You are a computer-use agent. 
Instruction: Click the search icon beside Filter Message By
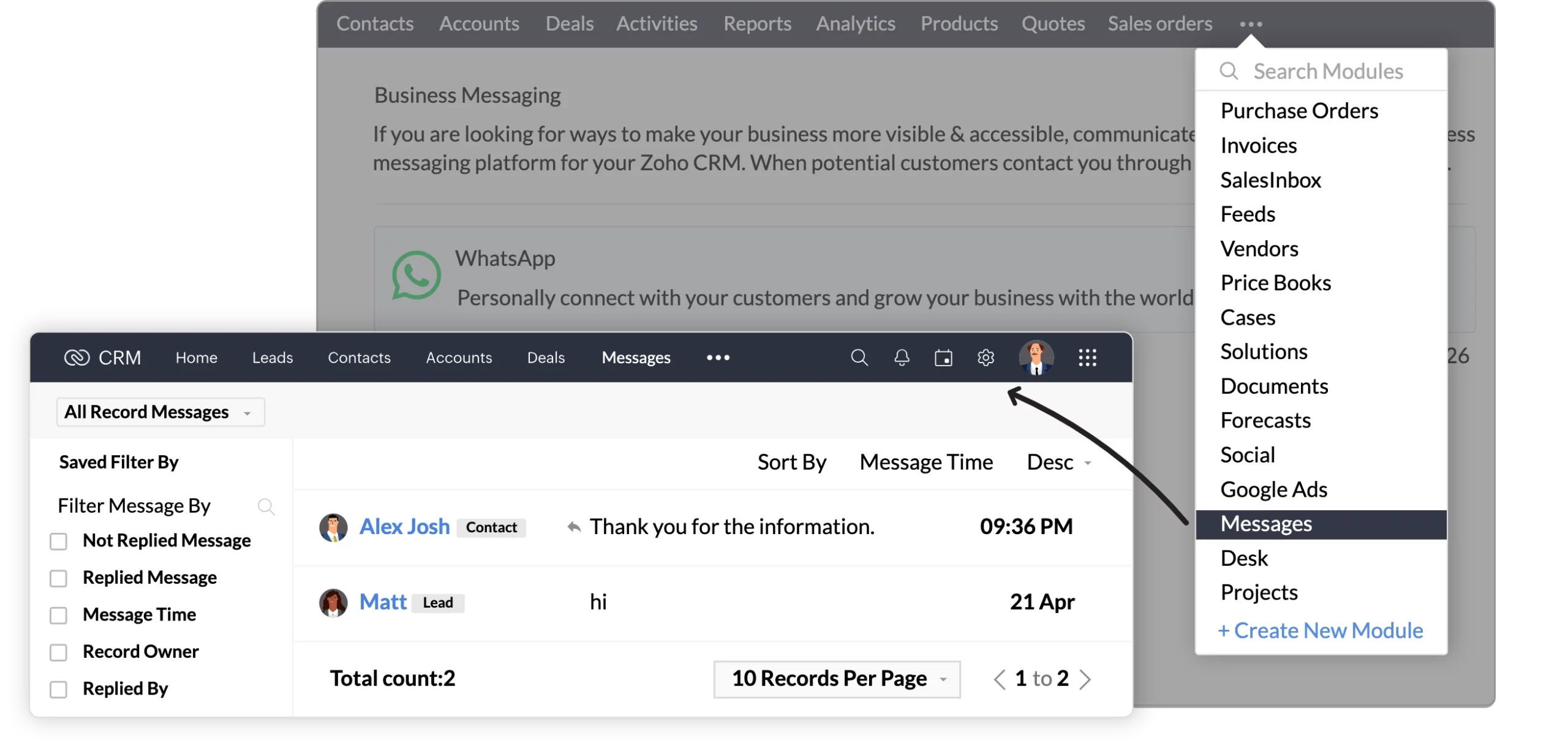(266, 507)
